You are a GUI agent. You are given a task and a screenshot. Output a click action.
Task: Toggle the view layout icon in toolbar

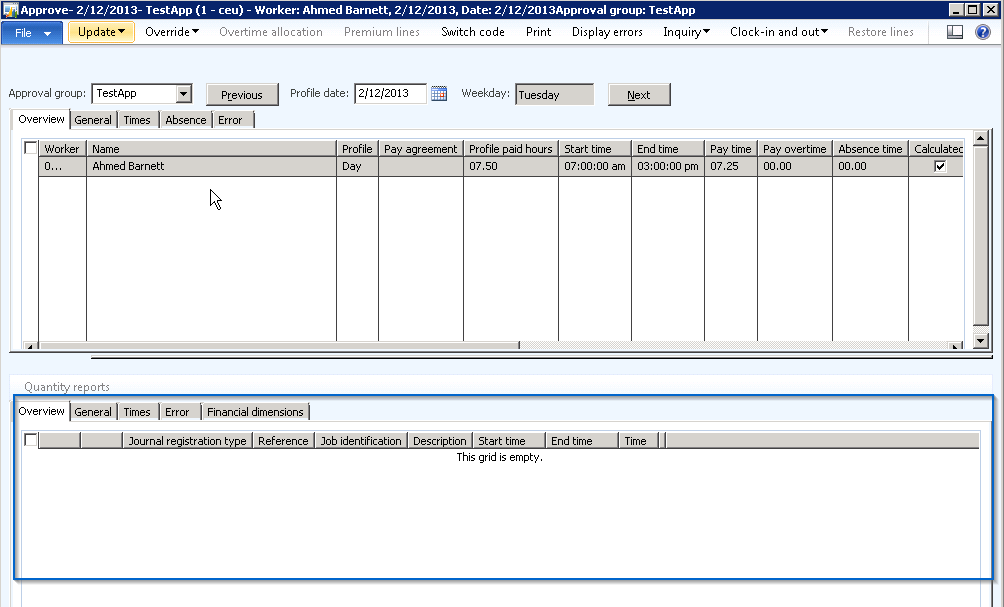pos(955,32)
